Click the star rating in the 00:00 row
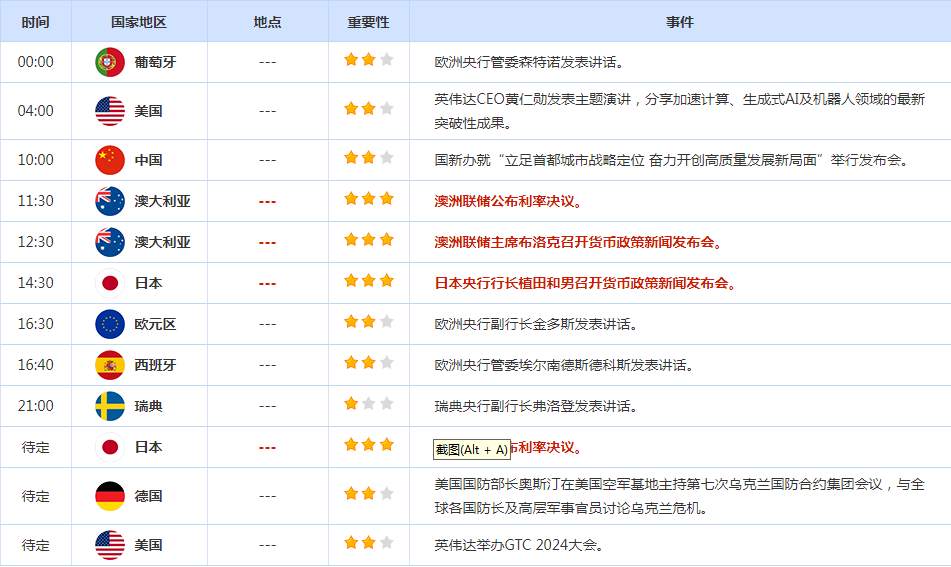The height and width of the screenshot is (567, 951). pos(369,59)
